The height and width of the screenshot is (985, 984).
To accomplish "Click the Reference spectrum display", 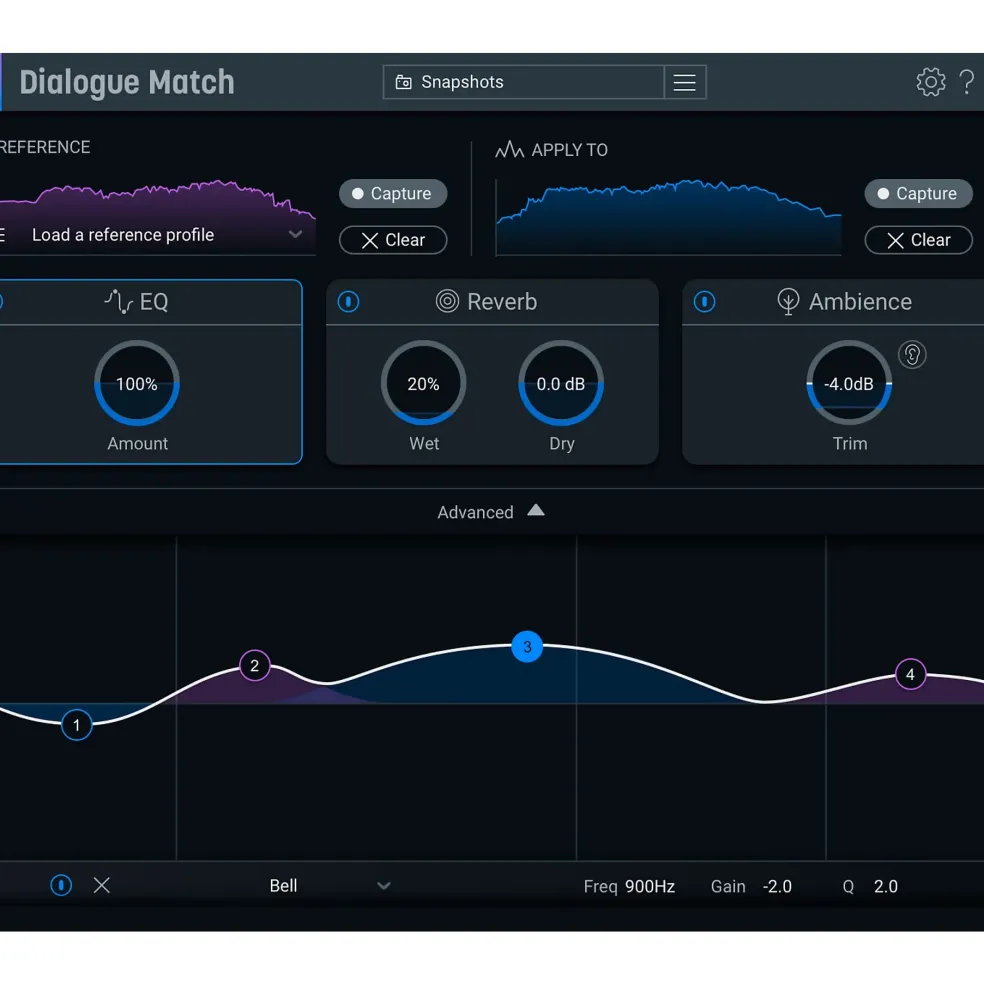I will 157,217.
